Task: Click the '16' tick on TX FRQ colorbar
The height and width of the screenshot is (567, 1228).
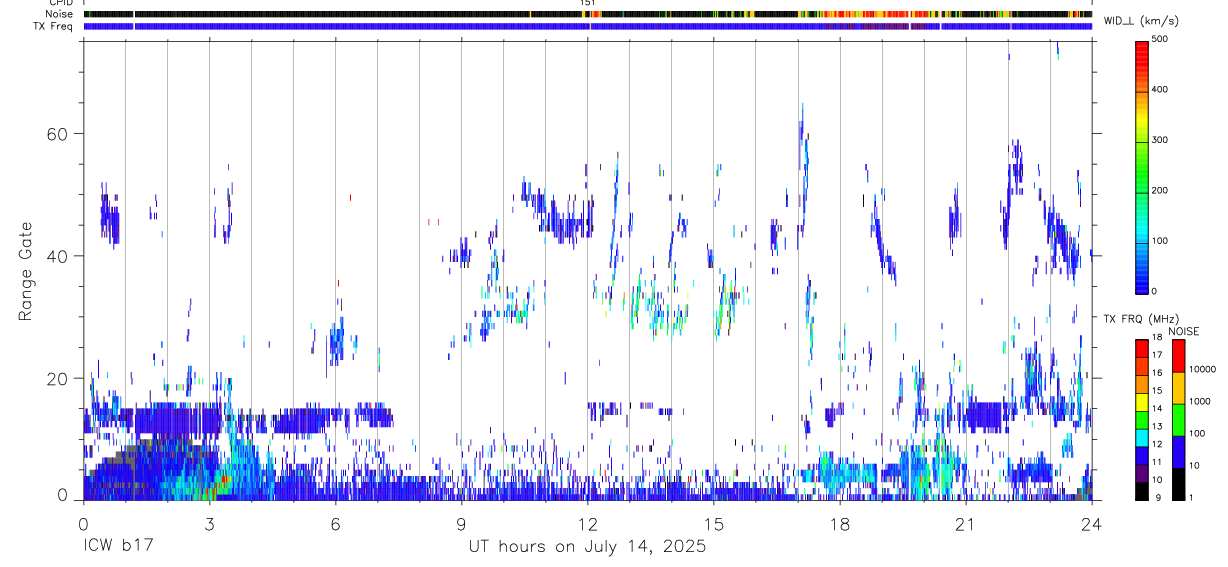Action: click(x=1156, y=373)
